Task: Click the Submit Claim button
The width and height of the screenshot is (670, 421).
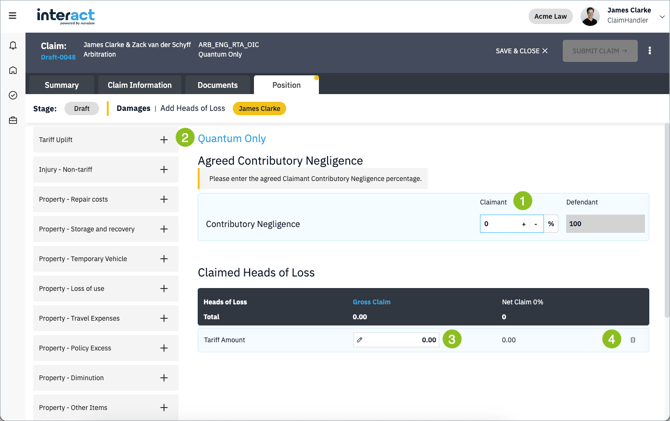Action: pyautogui.click(x=600, y=51)
